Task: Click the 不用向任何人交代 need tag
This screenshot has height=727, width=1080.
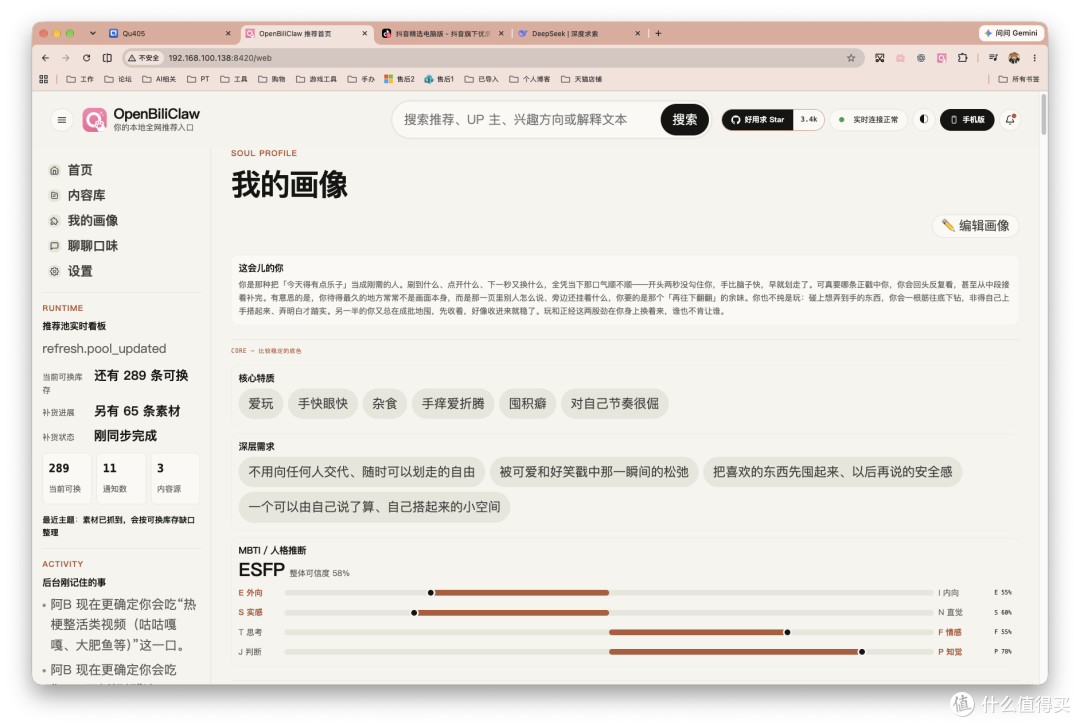Action: (x=362, y=472)
